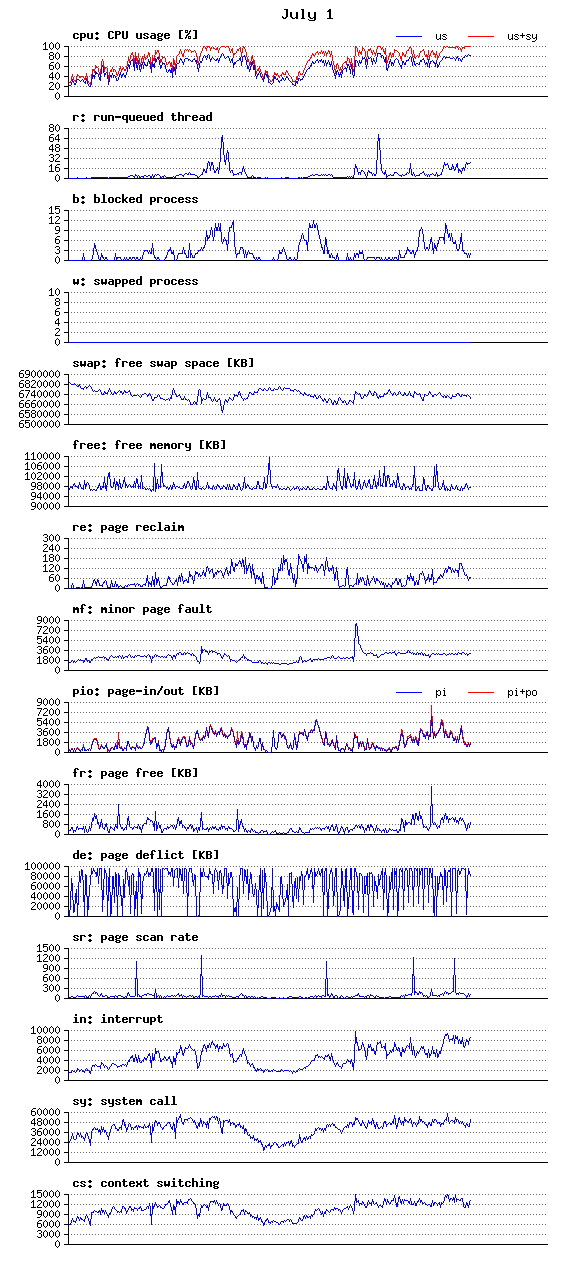The image size is (562, 1261).
Task: Select the blue 'pi' legend line swatch
Action: point(410,692)
